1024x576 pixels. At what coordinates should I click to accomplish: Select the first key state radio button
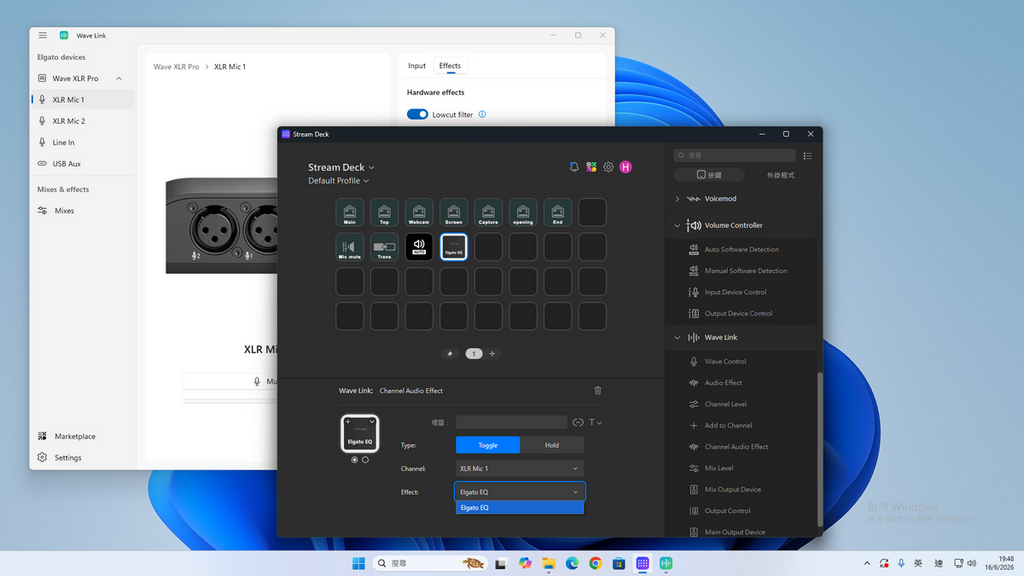coord(355,460)
